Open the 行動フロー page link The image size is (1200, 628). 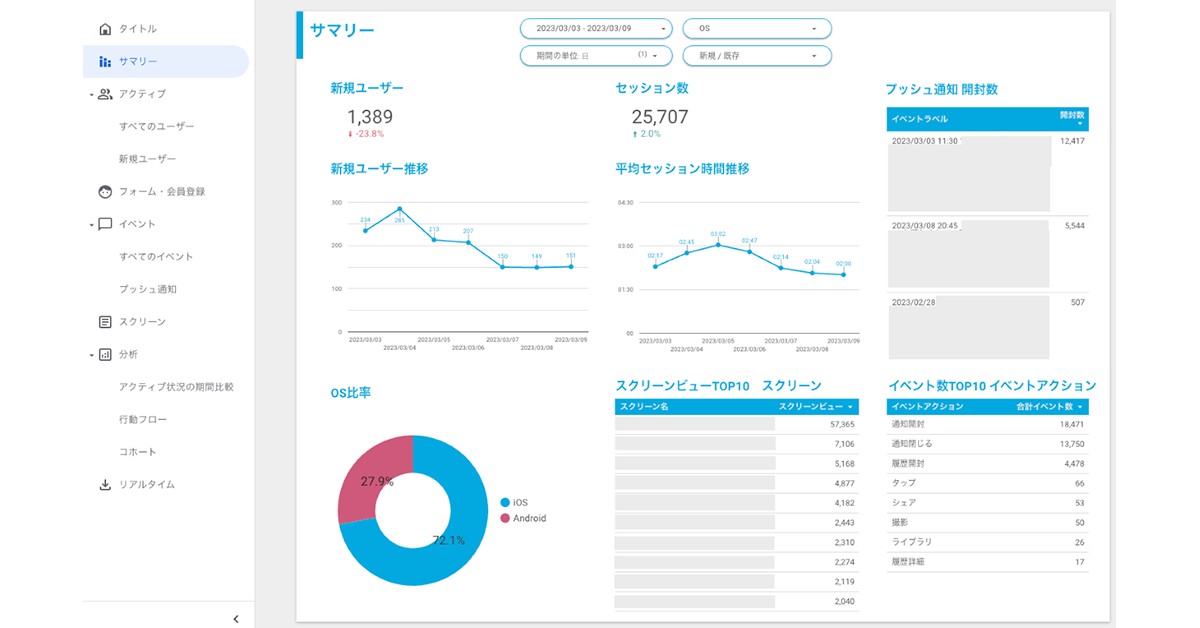coord(143,420)
